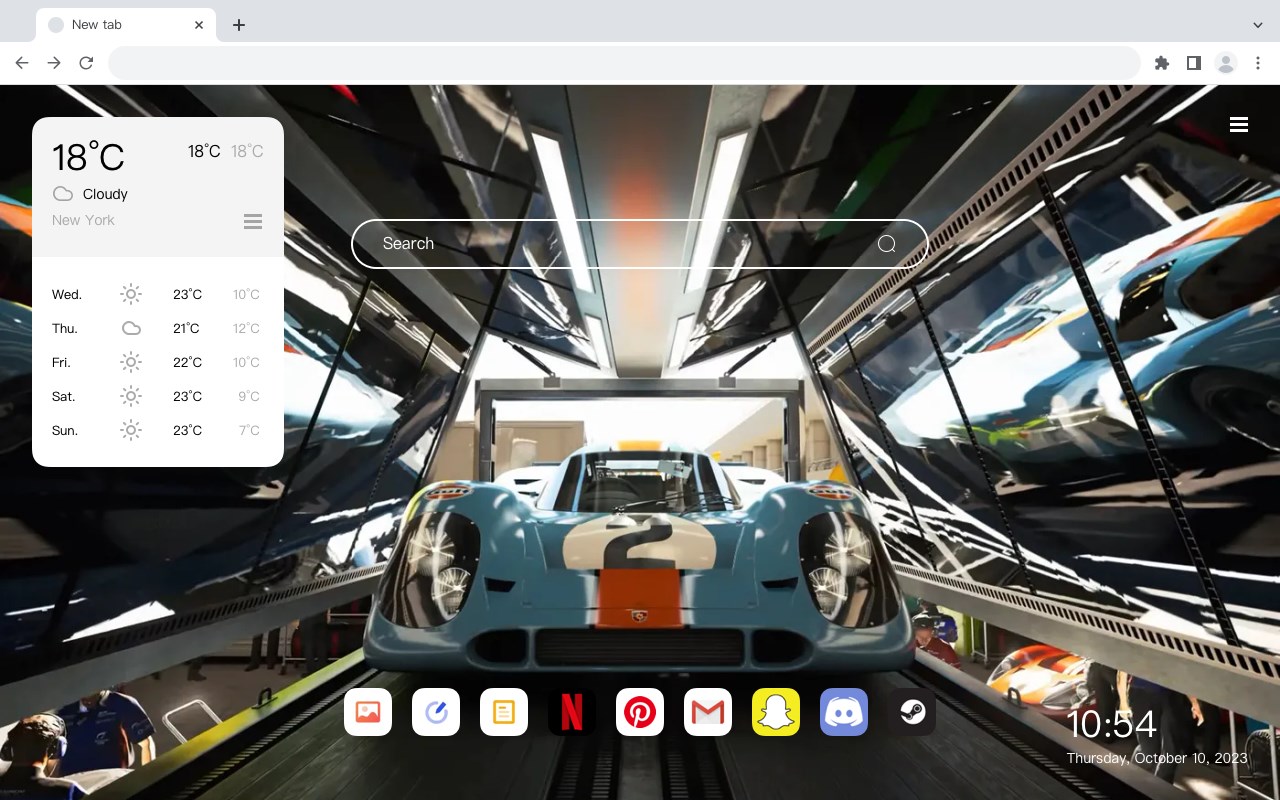Open Chrome's three-dot menu
This screenshot has height=800, width=1280.
tap(1258, 63)
